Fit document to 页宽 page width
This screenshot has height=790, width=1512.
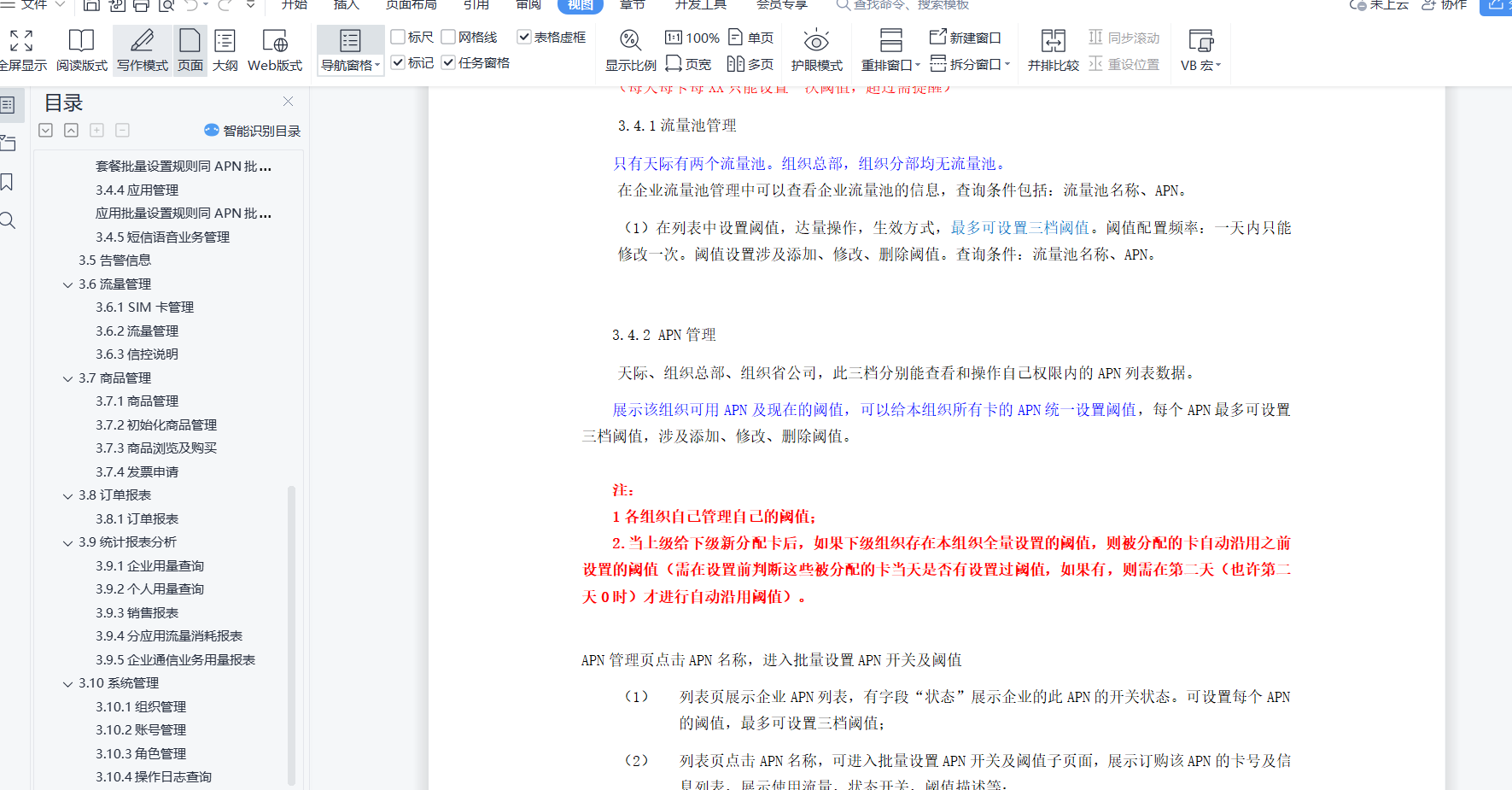(x=688, y=63)
